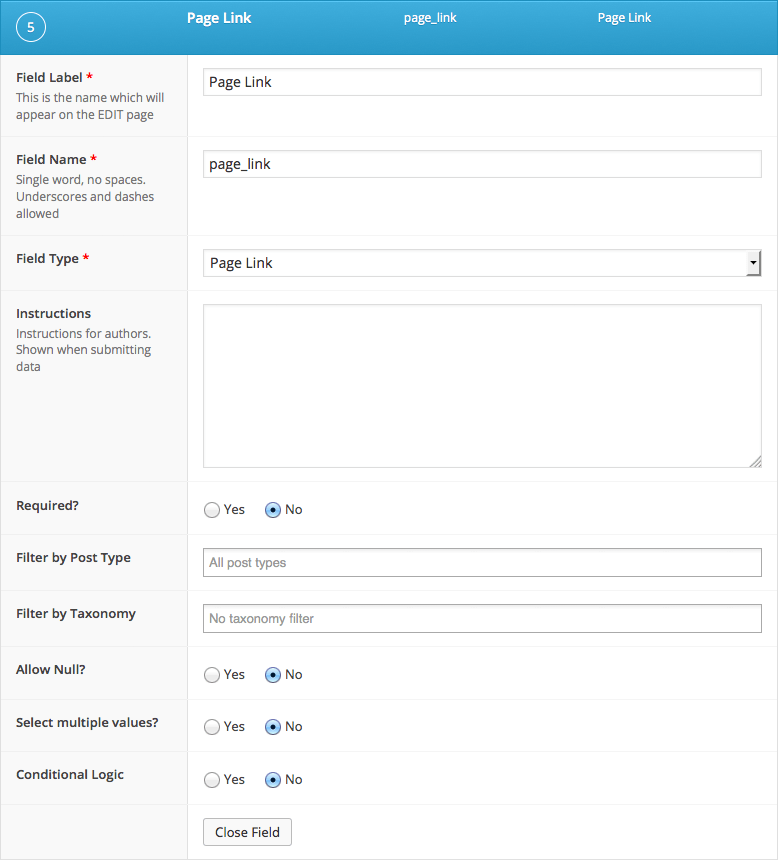This screenshot has height=860, width=778.
Task: Set Required to Yes
Action: tap(212, 510)
